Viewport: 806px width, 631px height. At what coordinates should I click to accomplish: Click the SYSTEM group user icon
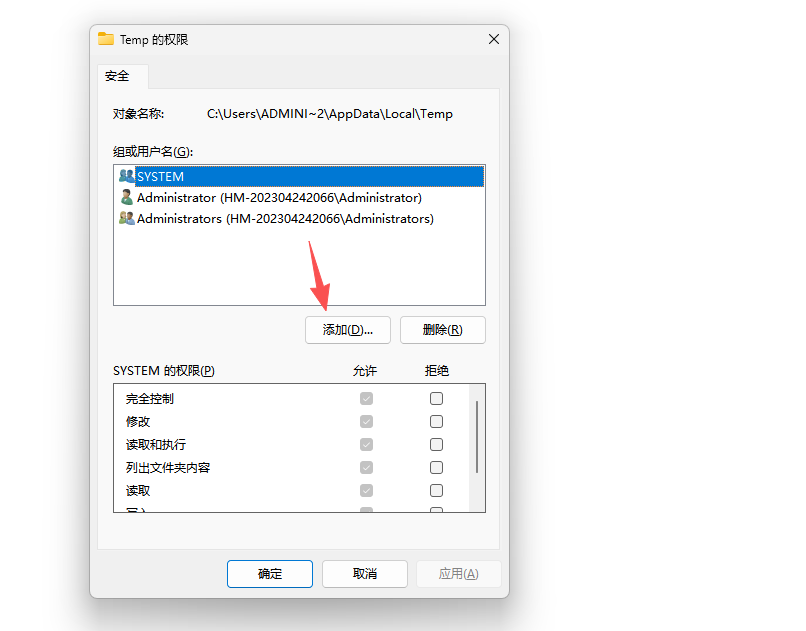126,176
